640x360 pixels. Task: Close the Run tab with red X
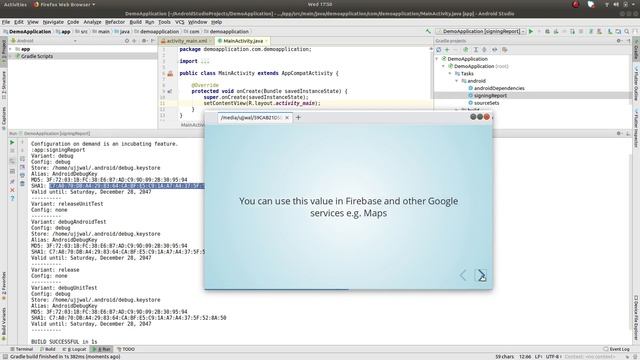tap(12, 190)
